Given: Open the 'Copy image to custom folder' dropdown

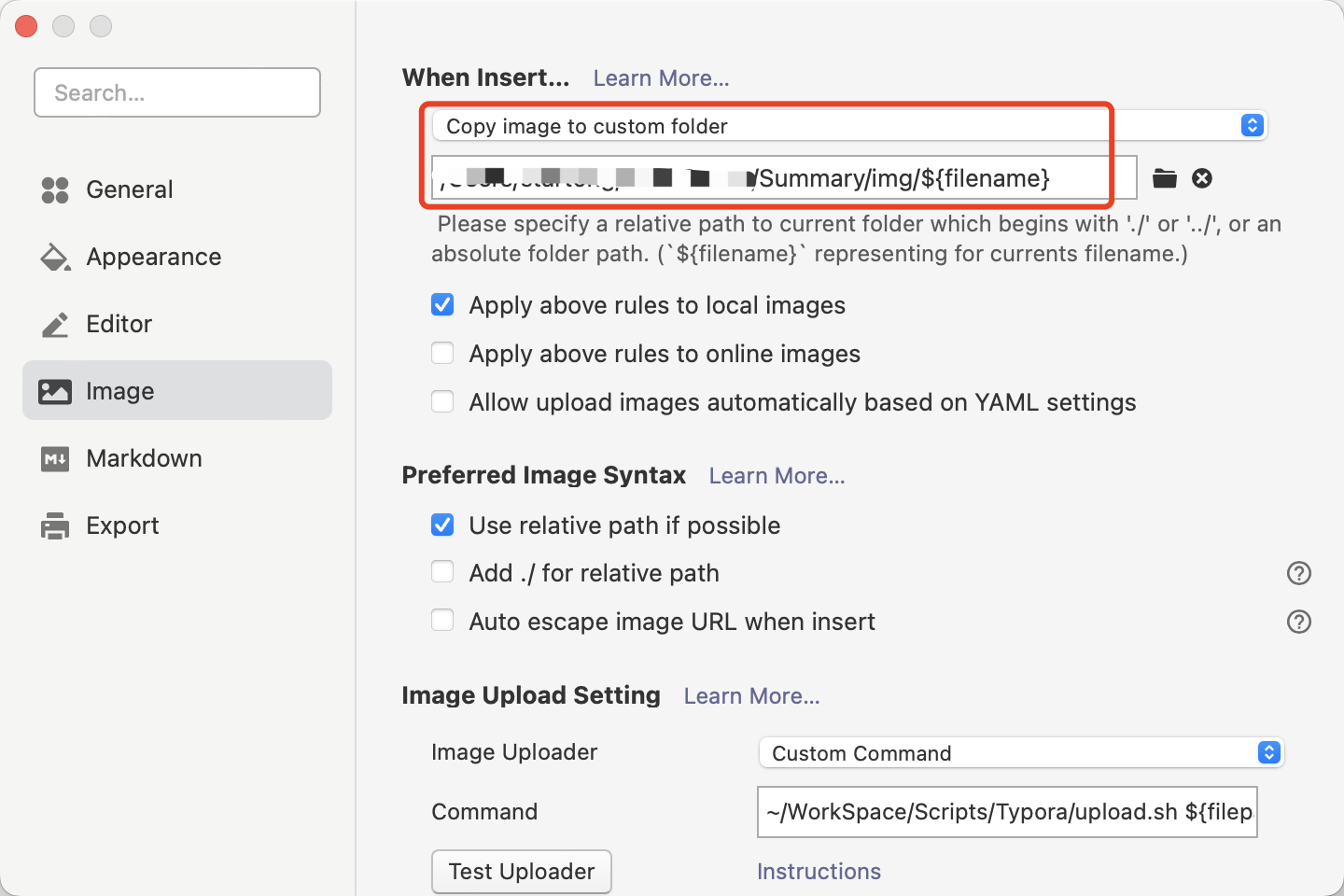Looking at the screenshot, I should [x=849, y=125].
